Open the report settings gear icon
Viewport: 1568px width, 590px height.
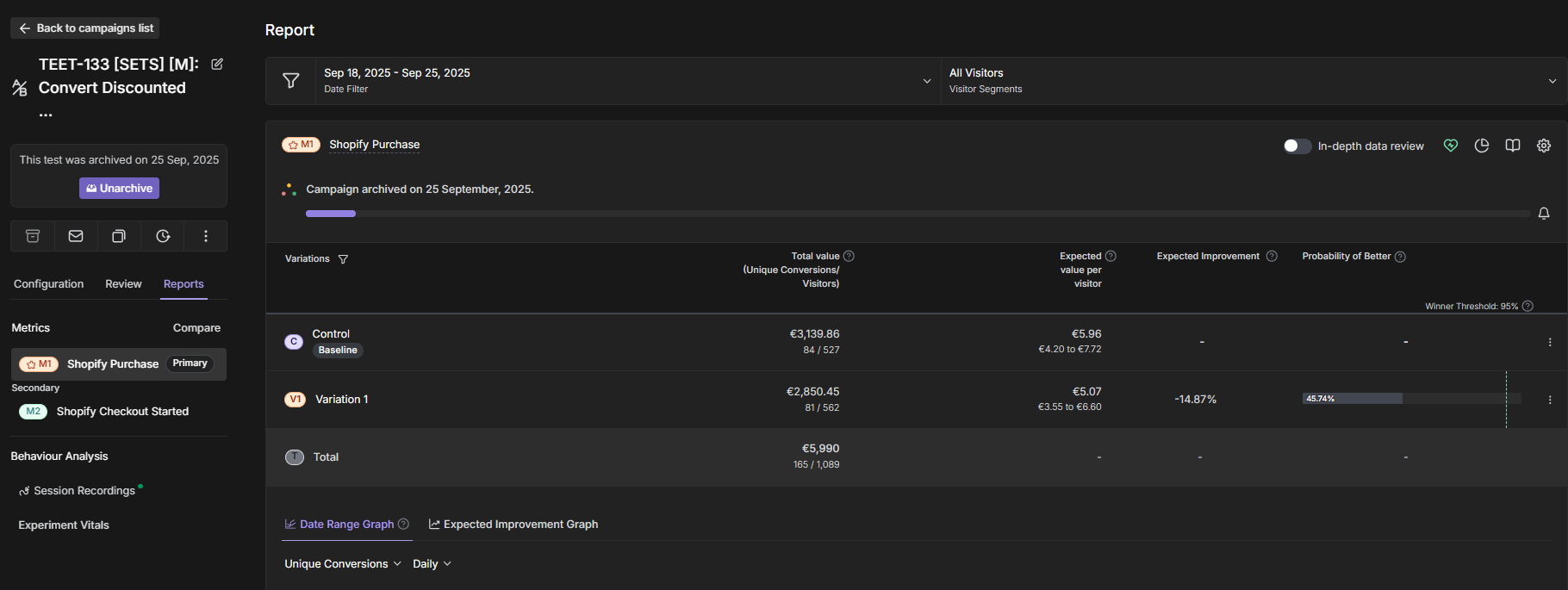pyautogui.click(x=1544, y=146)
